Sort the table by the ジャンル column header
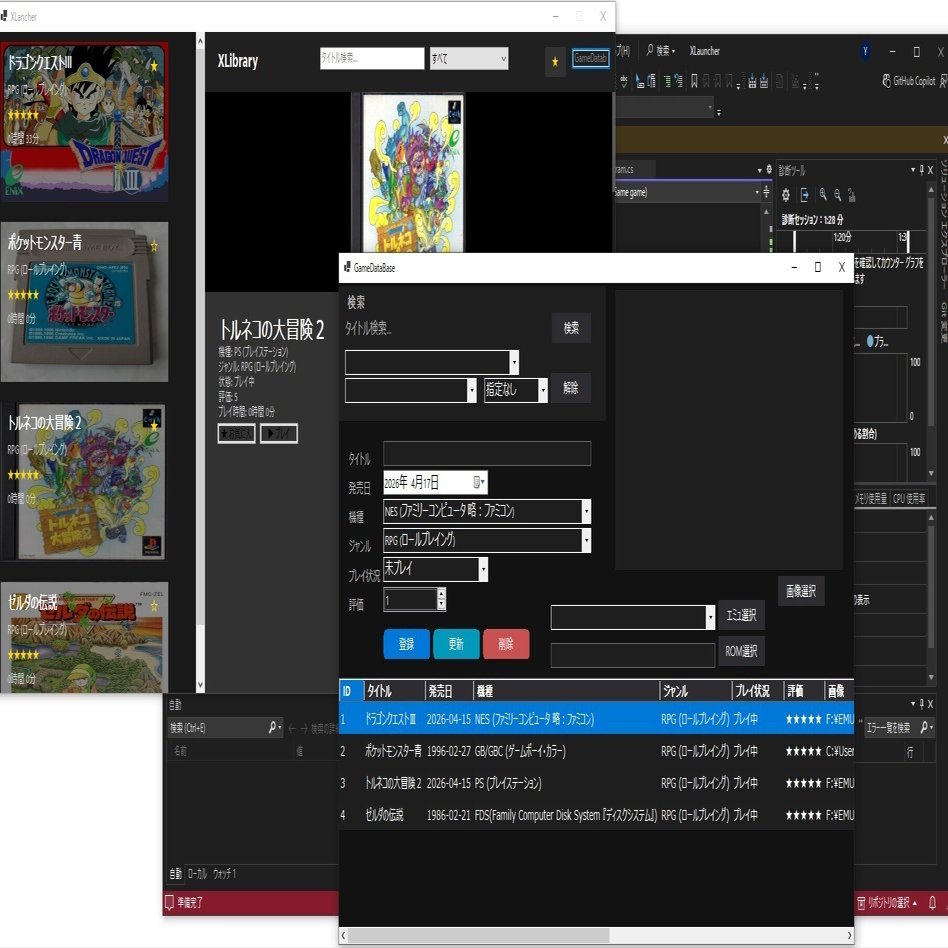The height and width of the screenshot is (948, 948). (695, 691)
